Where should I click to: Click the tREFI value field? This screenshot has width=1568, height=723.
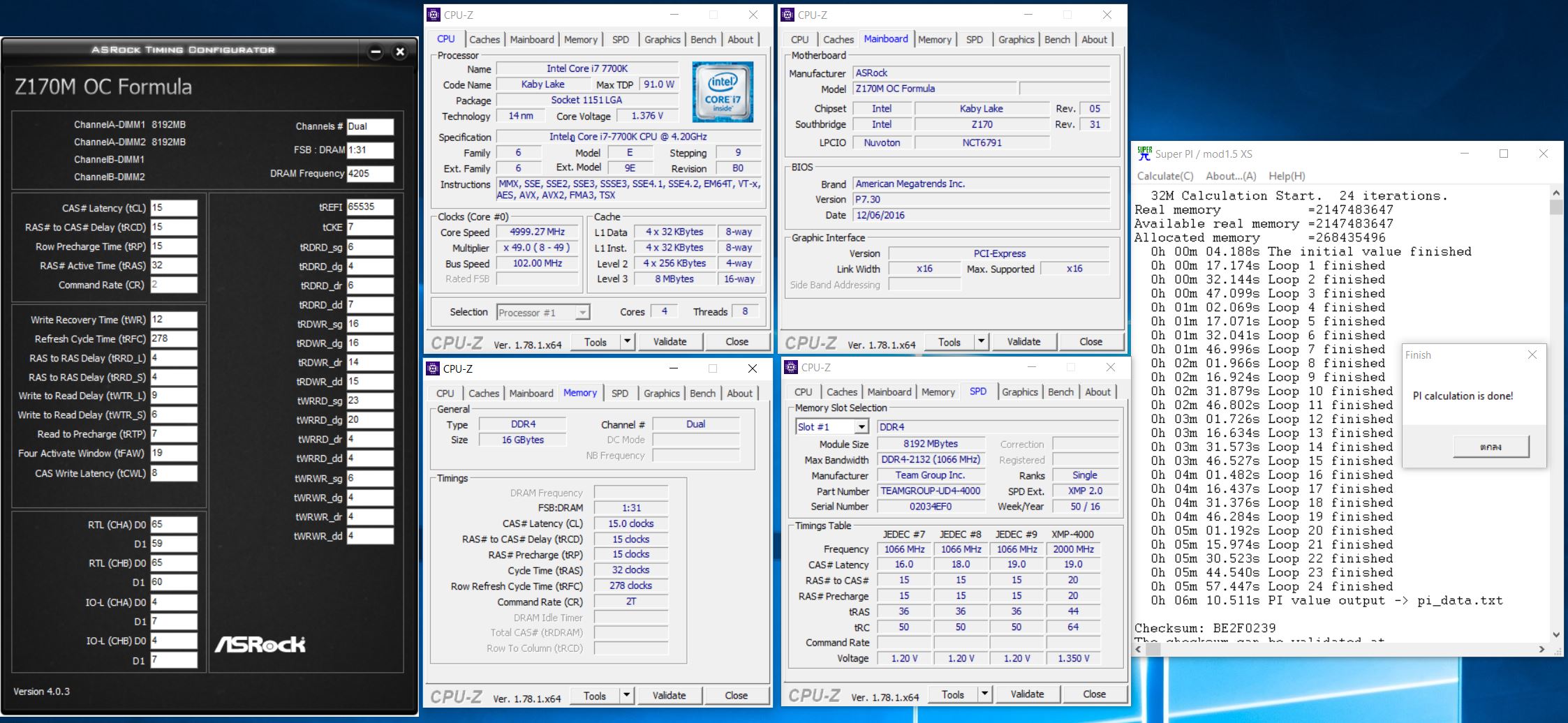(370, 207)
